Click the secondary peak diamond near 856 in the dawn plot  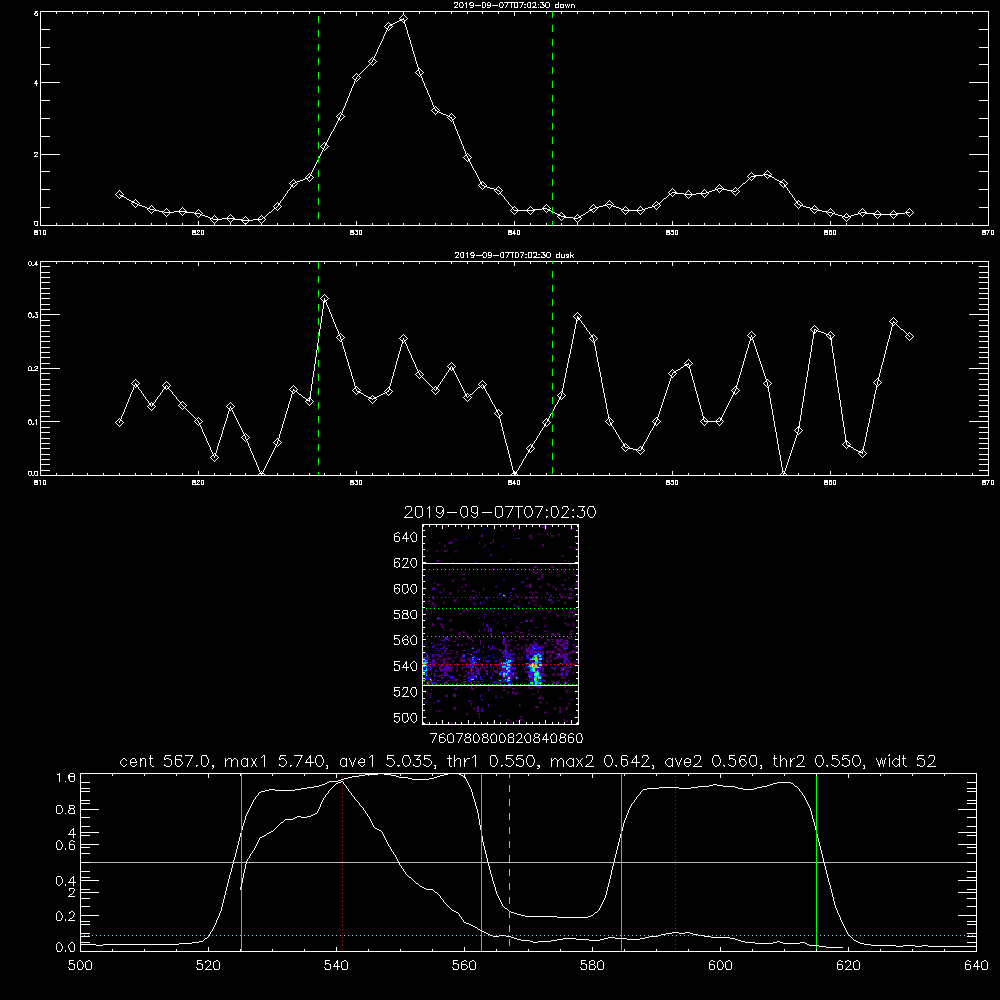[x=767, y=174]
